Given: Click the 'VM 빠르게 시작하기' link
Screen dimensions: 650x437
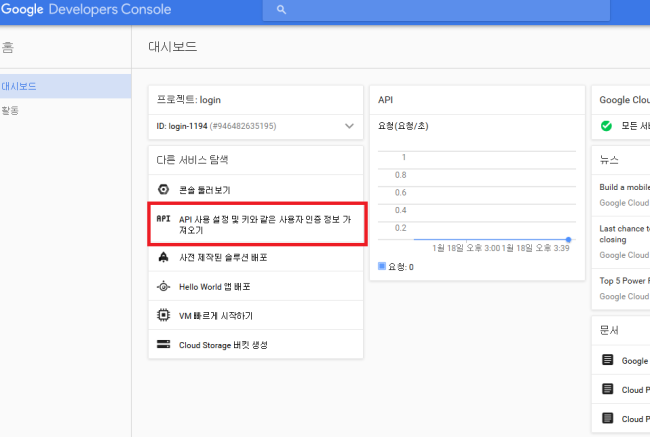Looking at the screenshot, I should tap(216, 315).
